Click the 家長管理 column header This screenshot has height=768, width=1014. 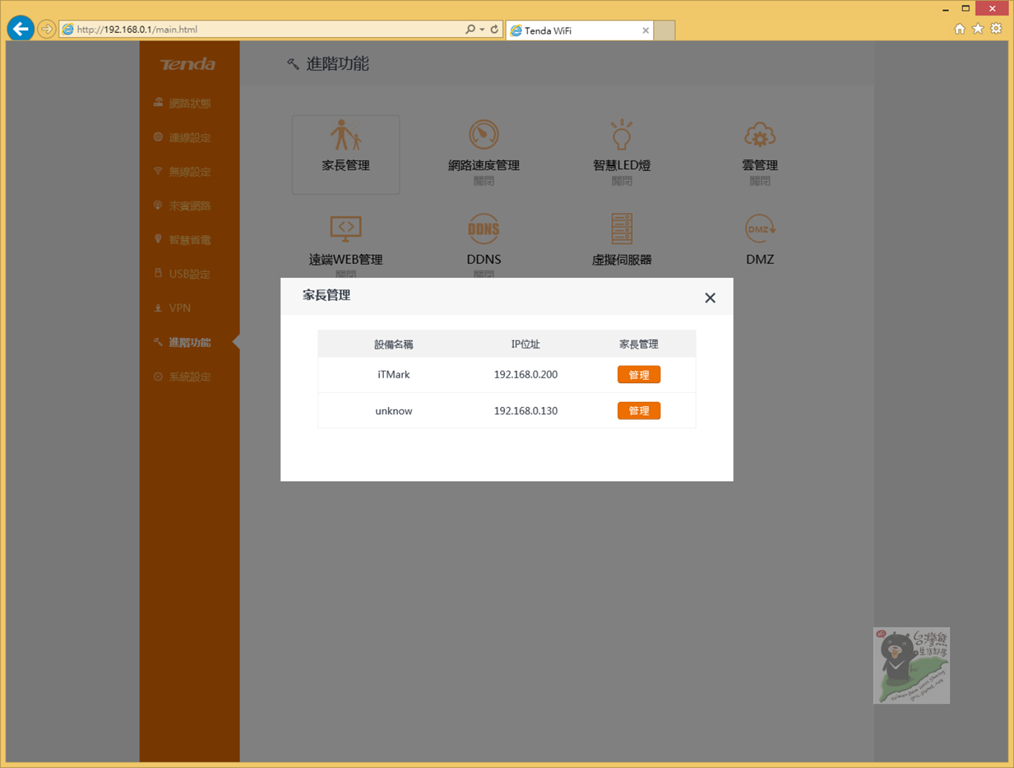638,344
